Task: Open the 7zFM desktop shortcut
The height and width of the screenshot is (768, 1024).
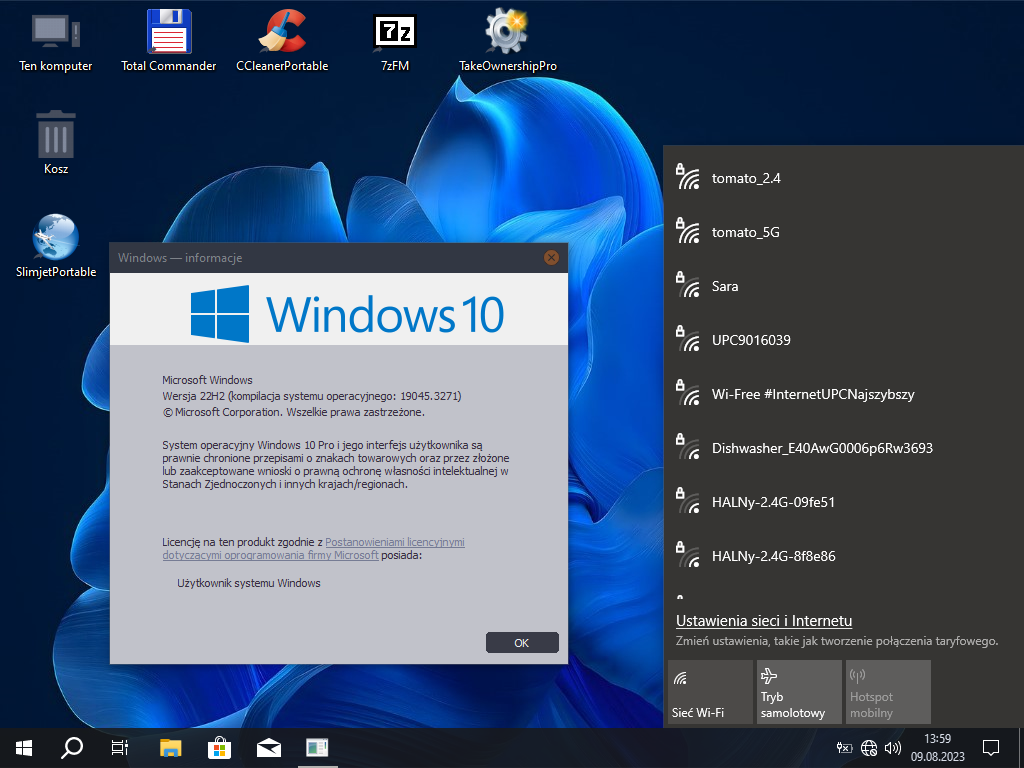Action: coord(394,40)
